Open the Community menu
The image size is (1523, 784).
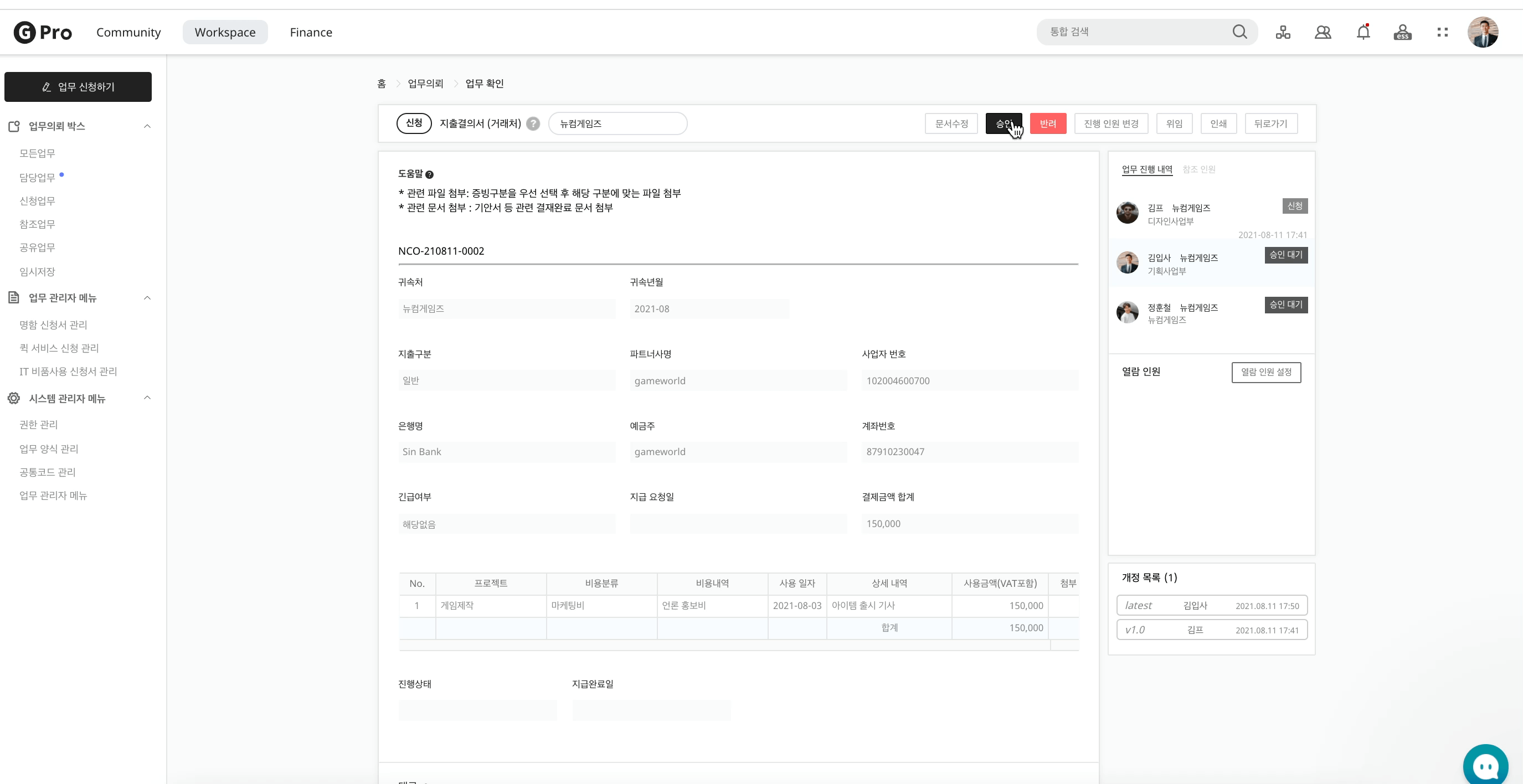pyautogui.click(x=128, y=32)
